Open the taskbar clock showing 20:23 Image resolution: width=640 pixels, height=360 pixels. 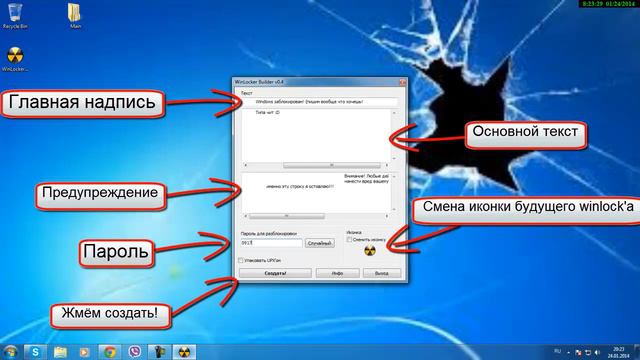click(619, 352)
